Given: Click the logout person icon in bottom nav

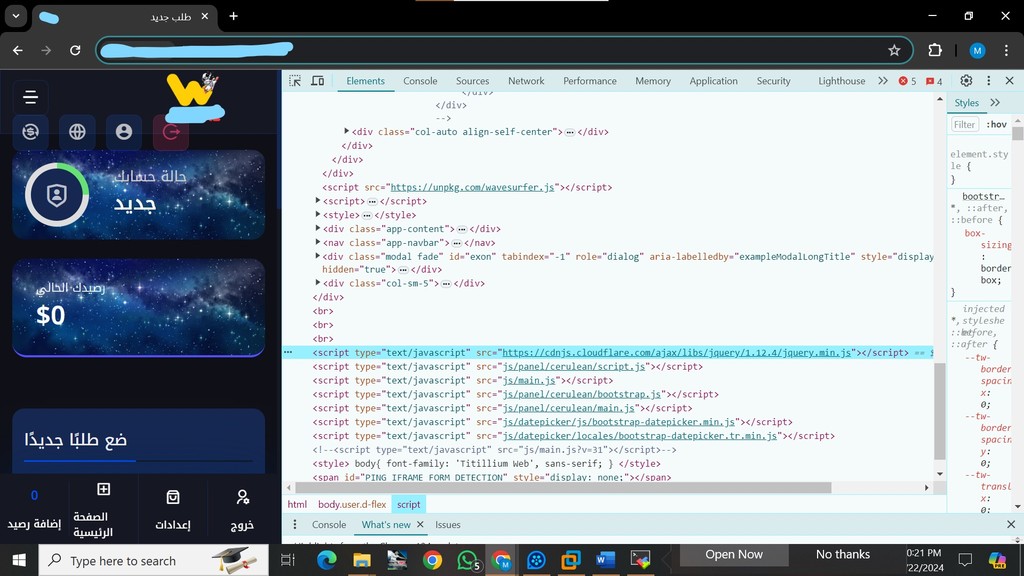Looking at the screenshot, I should point(242,498).
